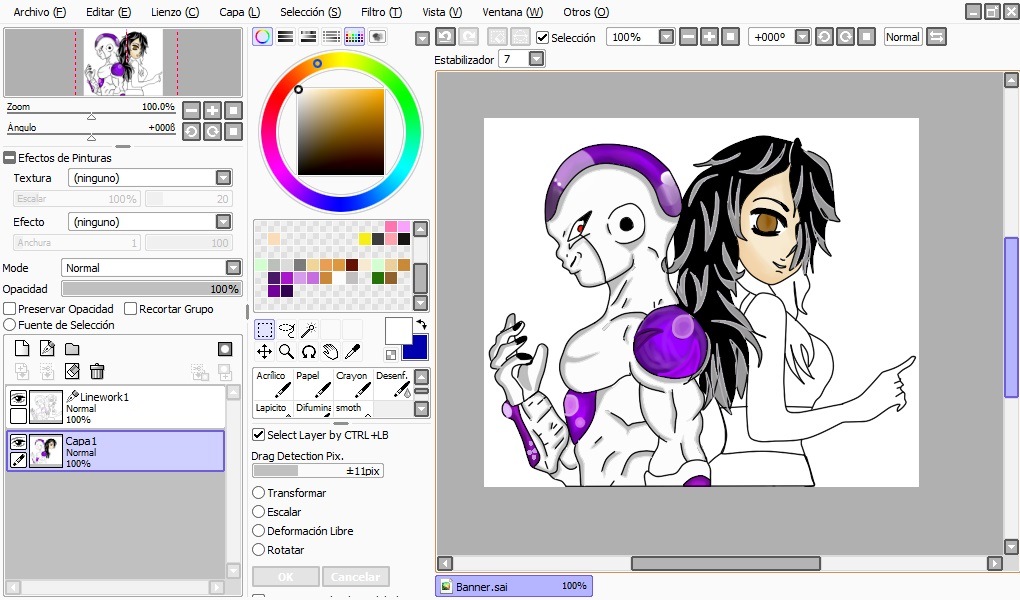Viewport: 1020px width, 600px height.
Task: Open the Capa menu
Action: coord(239,12)
